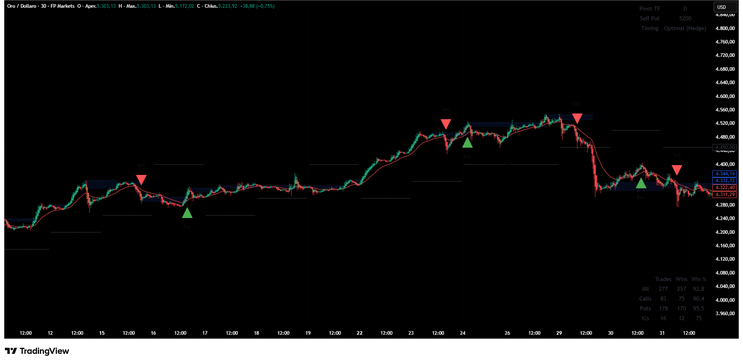Click the 3.960,00 price axis level
The image size is (743, 362).
pyautogui.click(x=726, y=314)
